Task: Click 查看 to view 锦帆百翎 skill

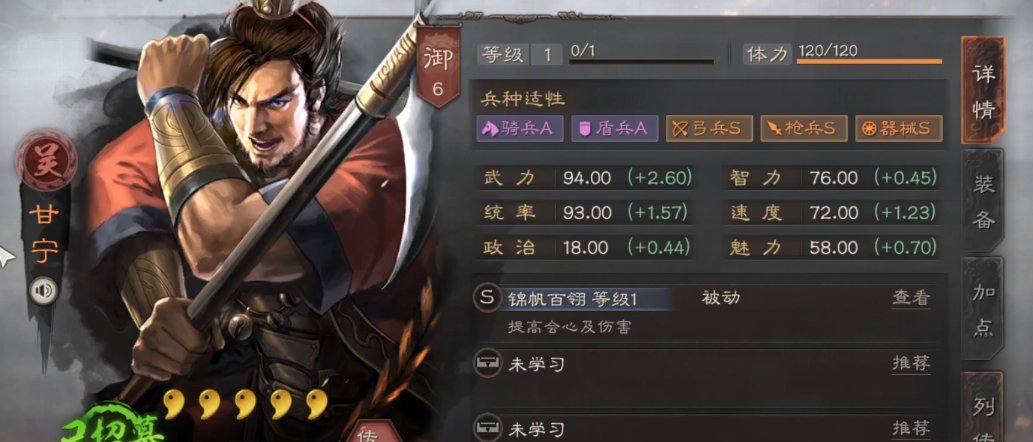Action: (911, 298)
